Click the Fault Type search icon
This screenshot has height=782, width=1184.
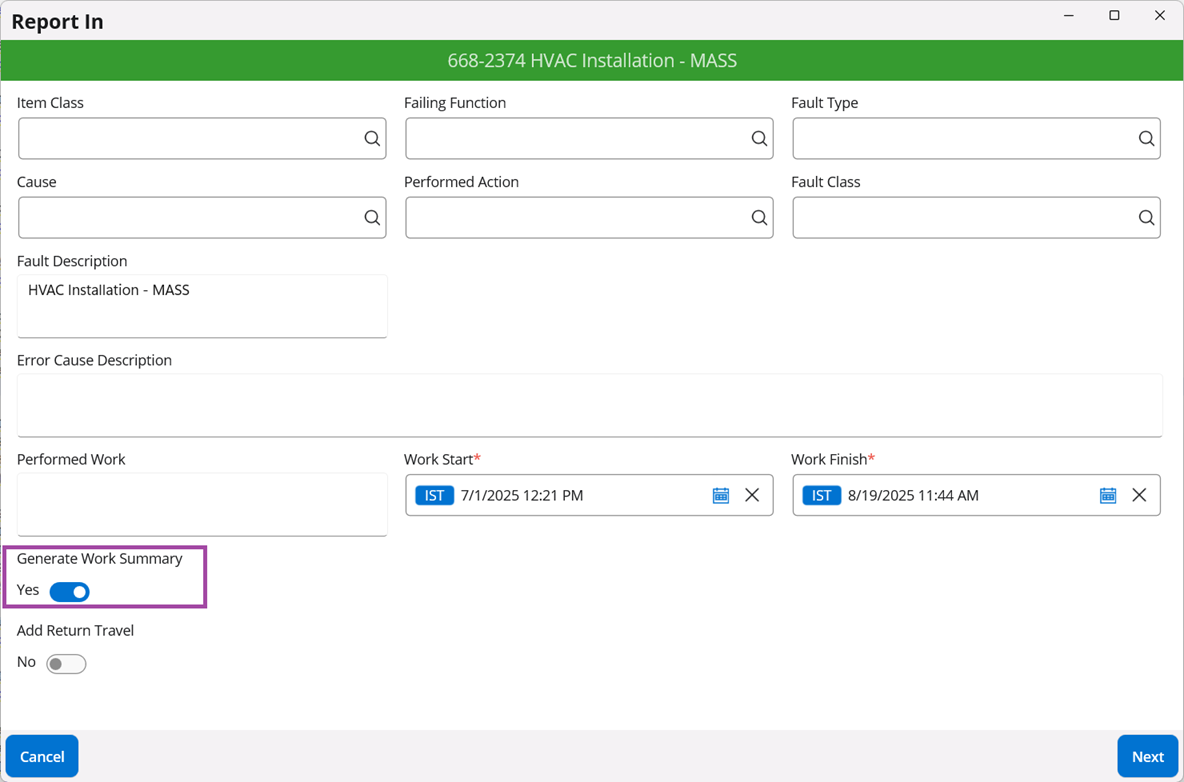coord(1146,139)
